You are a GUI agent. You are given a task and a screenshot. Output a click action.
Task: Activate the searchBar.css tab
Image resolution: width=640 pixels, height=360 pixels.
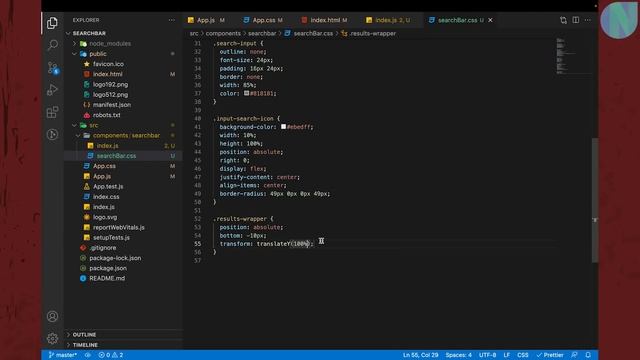(457, 20)
